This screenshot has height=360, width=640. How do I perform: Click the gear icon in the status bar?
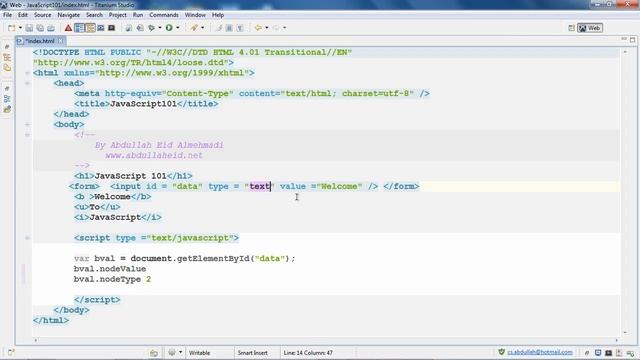click(172, 352)
